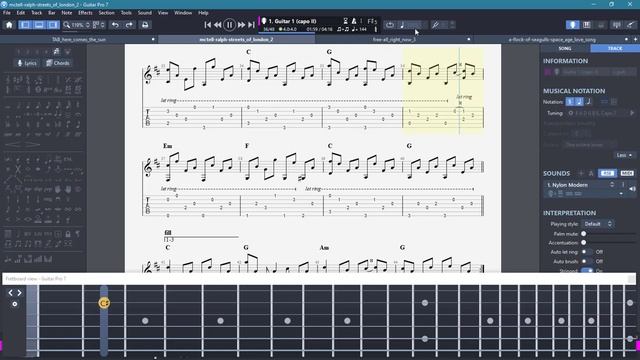Toggle the countdown hourglass icon
Viewport: 640px width, 360px height.
[x=345, y=21]
